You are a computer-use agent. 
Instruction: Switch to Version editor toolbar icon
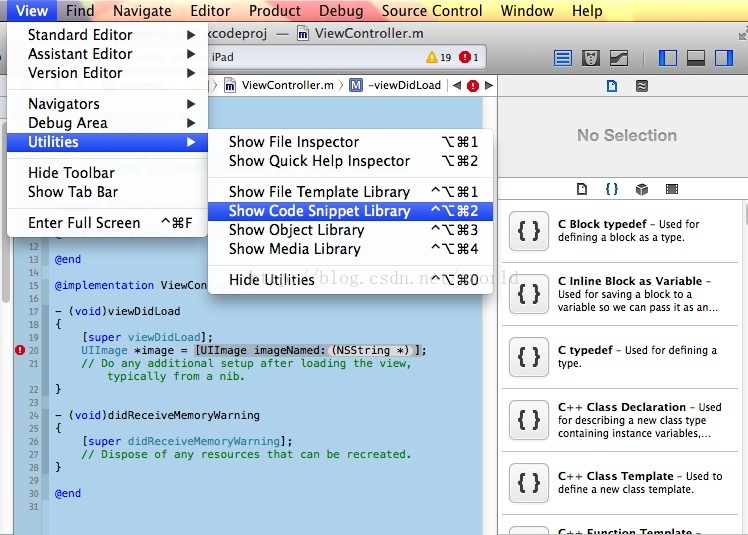[619, 58]
